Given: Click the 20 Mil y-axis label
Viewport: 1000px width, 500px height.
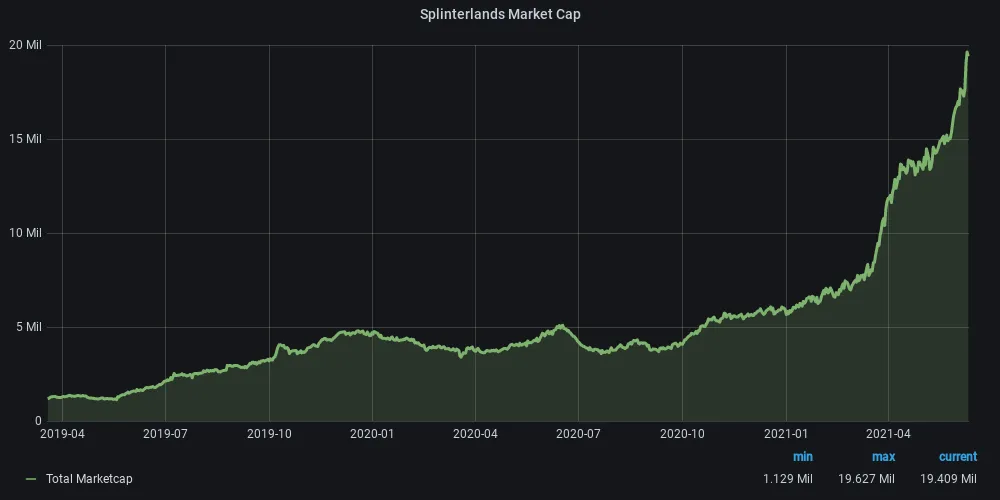Looking at the screenshot, I should pyautogui.click(x=26, y=45).
